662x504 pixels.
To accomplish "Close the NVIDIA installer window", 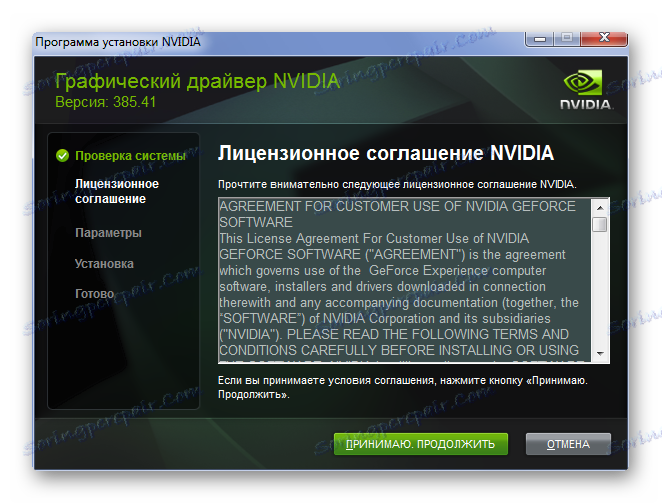I will pyautogui.click(x=604, y=38).
